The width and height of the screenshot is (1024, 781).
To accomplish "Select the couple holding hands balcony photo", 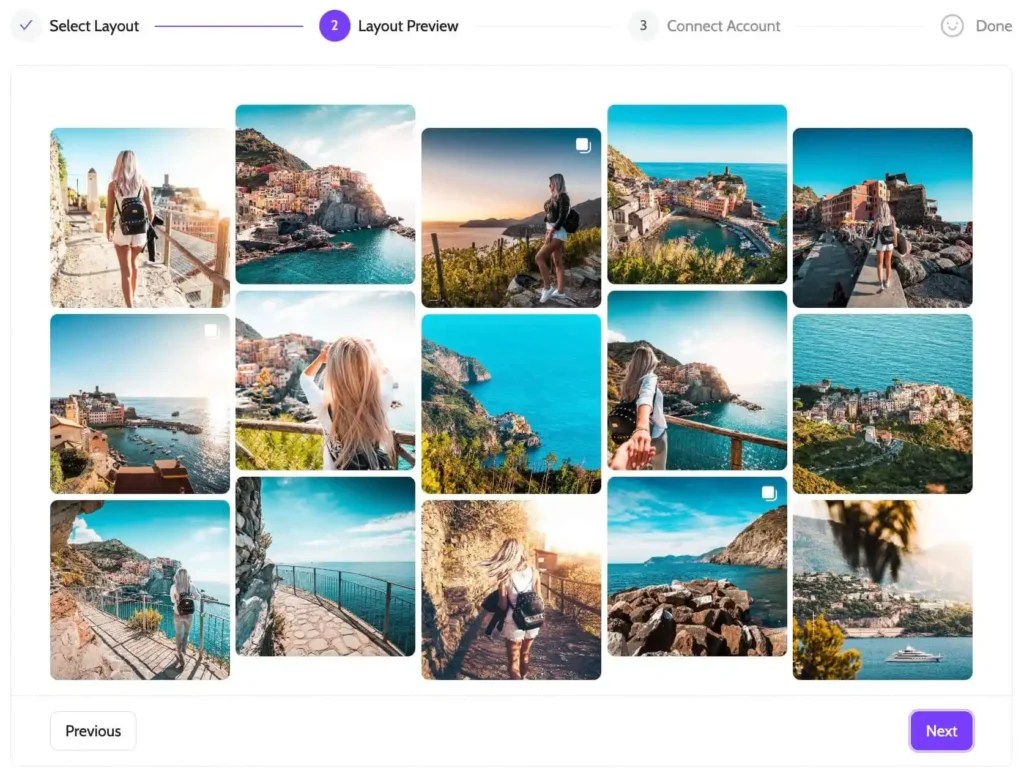I will click(697, 380).
